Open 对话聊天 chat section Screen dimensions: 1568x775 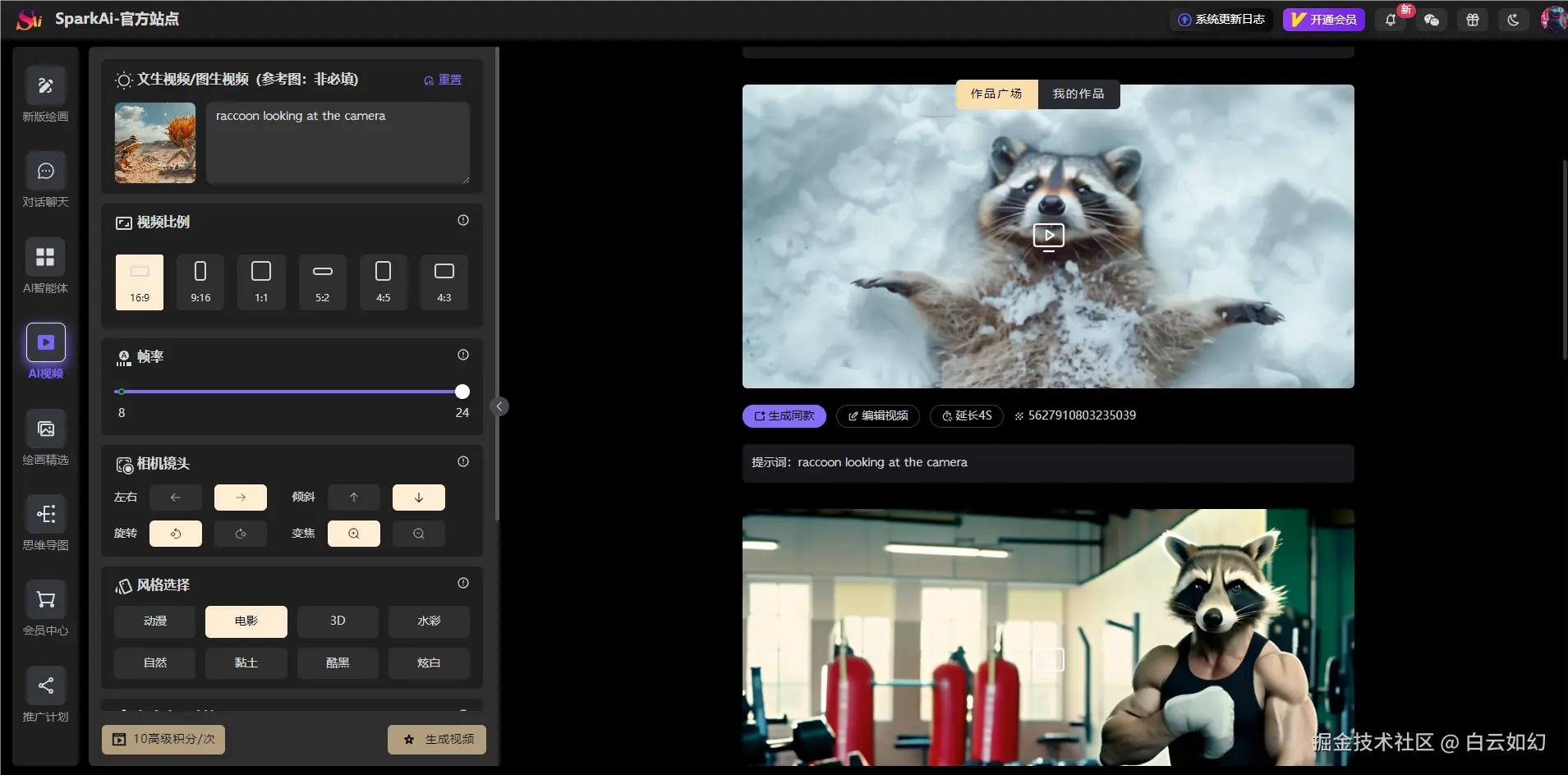[x=45, y=180]
